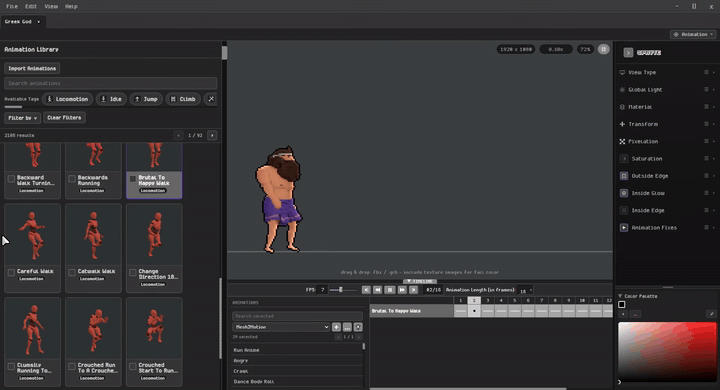Select the white palette color swatch
The width and height of the screenshot is (720, 390).
pos(622,305)
